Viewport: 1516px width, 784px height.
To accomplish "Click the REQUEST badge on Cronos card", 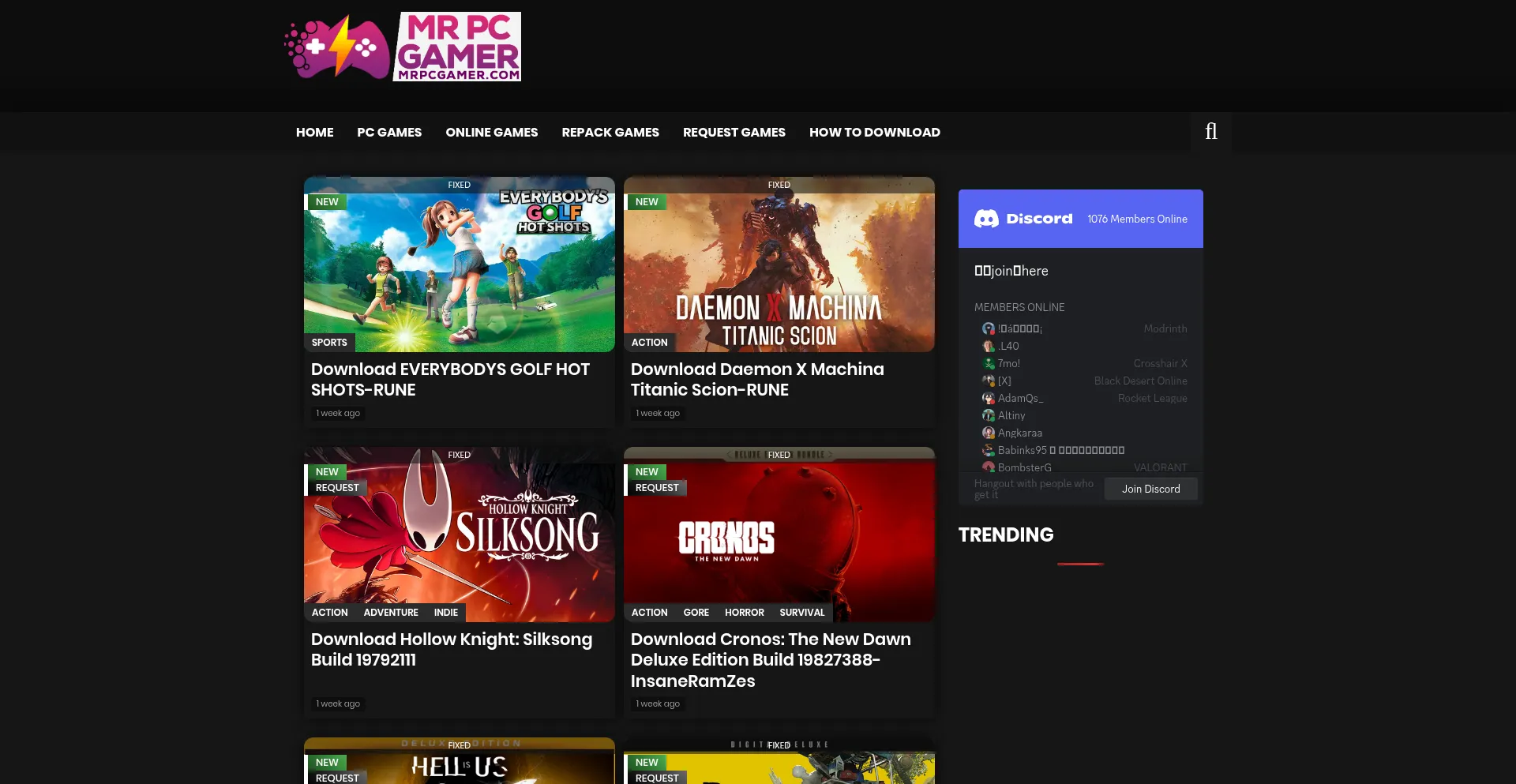I will point(655,488).
